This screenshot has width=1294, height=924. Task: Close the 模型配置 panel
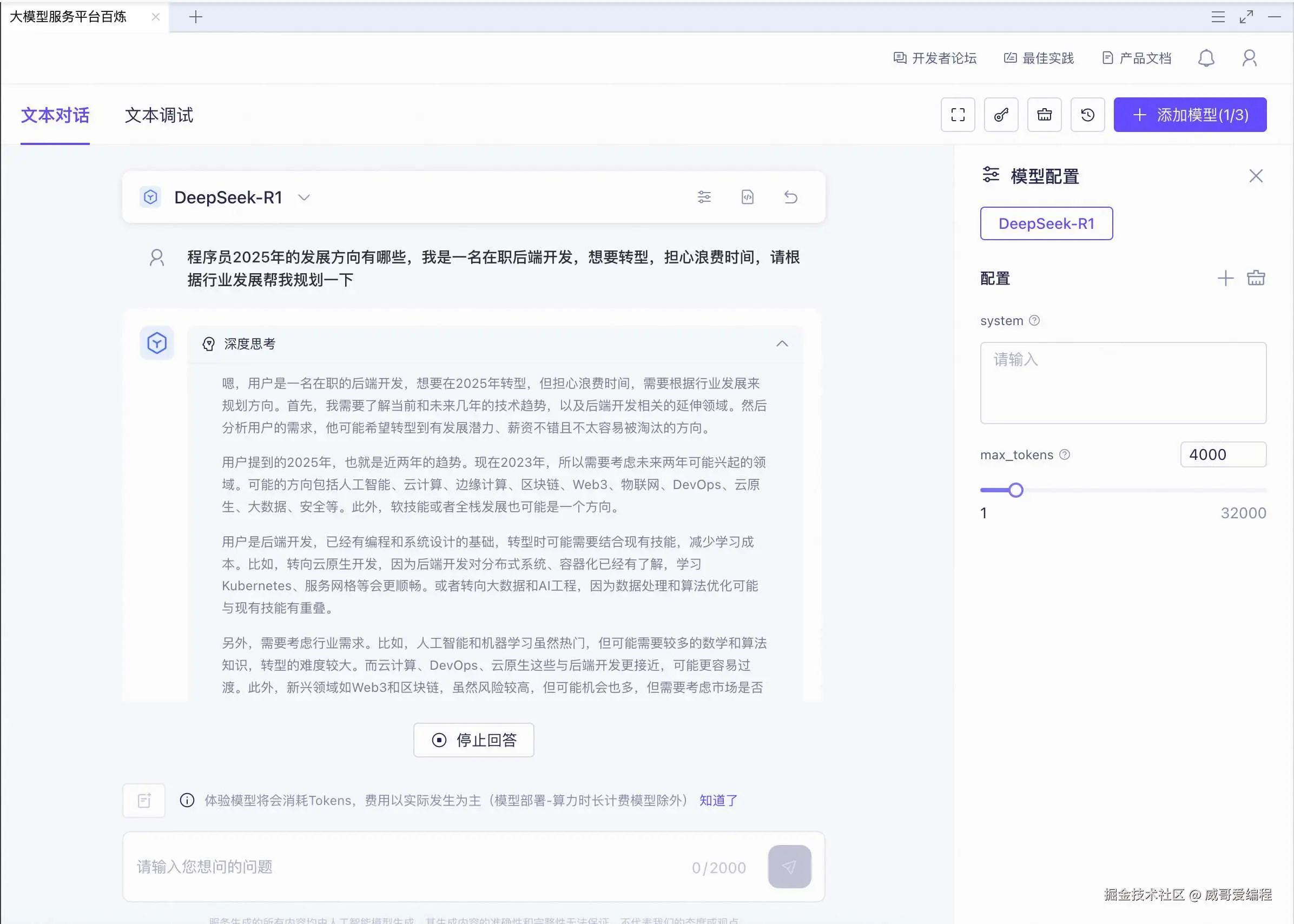click(1256, 176)
